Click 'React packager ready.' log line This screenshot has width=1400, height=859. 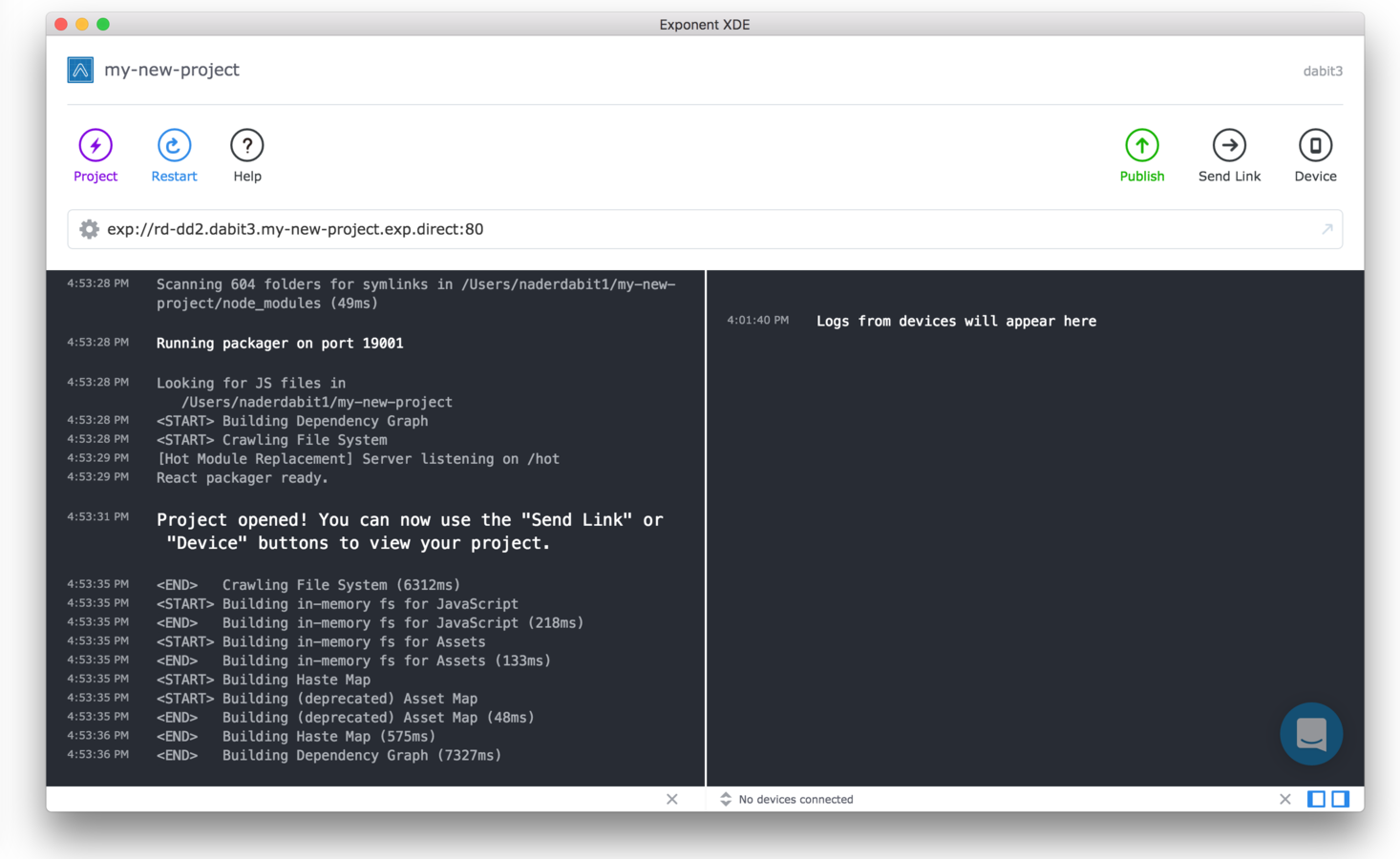pyautogui.click(x=243, y=477)
